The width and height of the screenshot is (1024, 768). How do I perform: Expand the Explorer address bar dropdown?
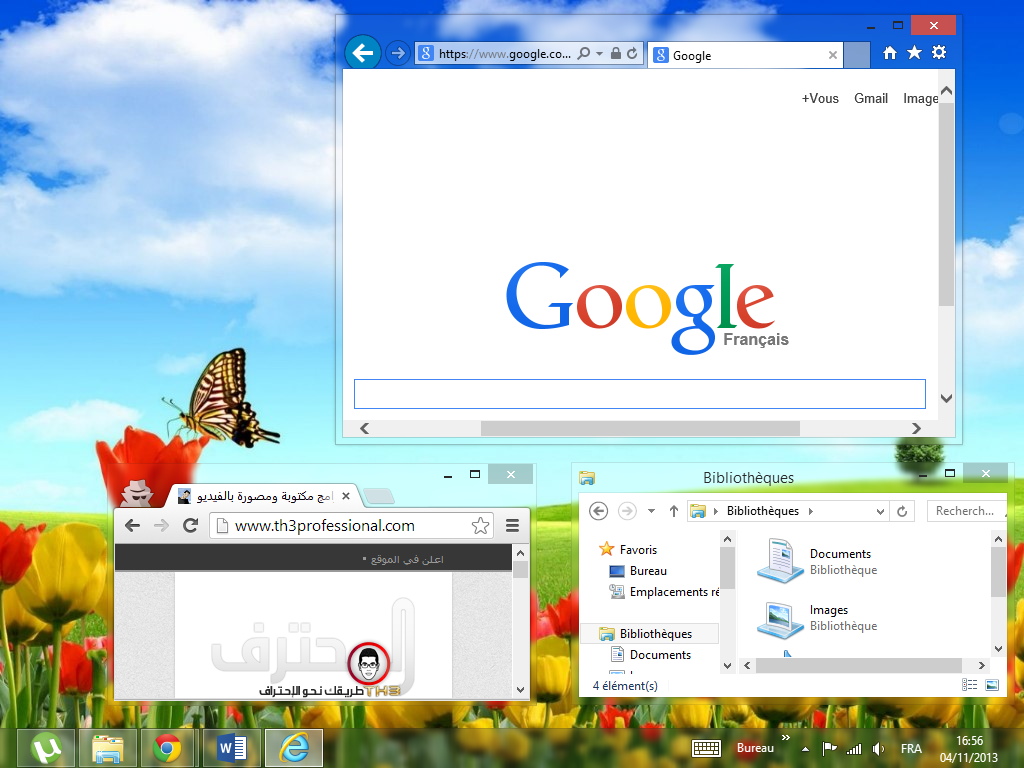(x=880, y=511)
